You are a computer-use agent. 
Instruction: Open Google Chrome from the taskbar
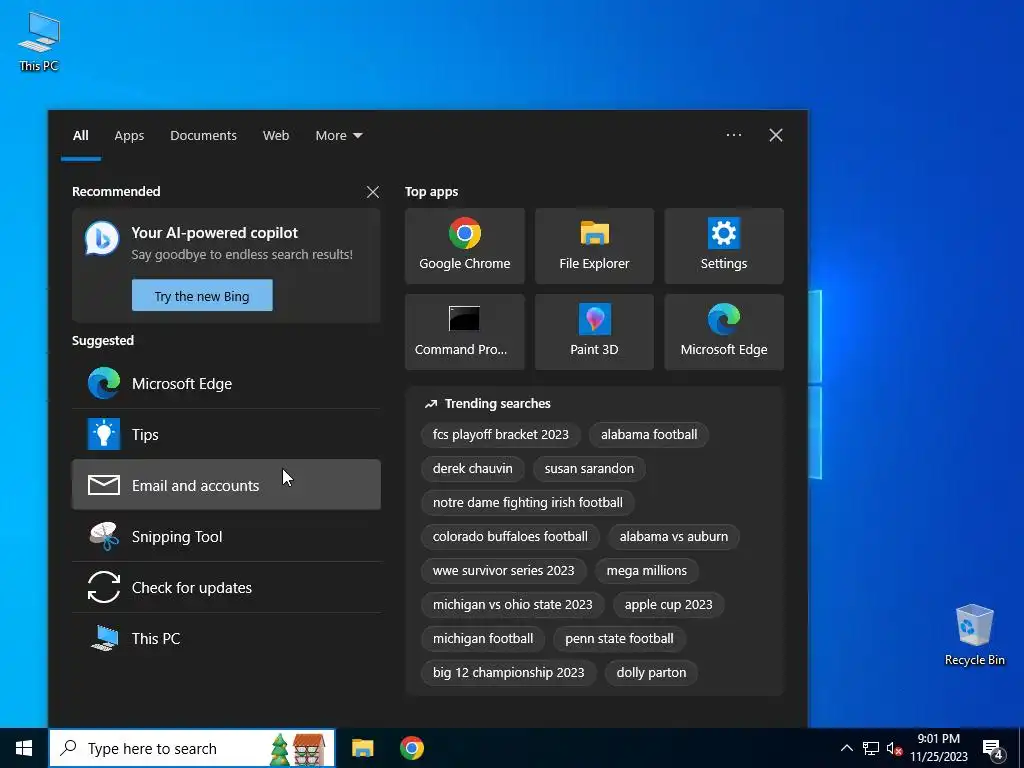tap(411, 748)
